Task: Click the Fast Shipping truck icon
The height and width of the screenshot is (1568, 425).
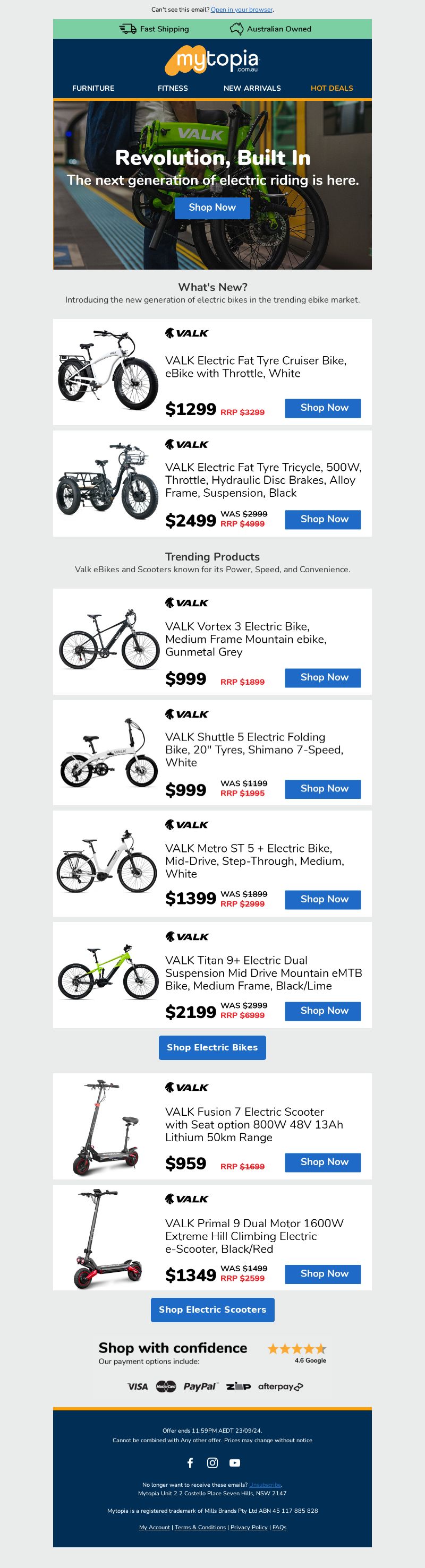Action: (x=128, y=29)
